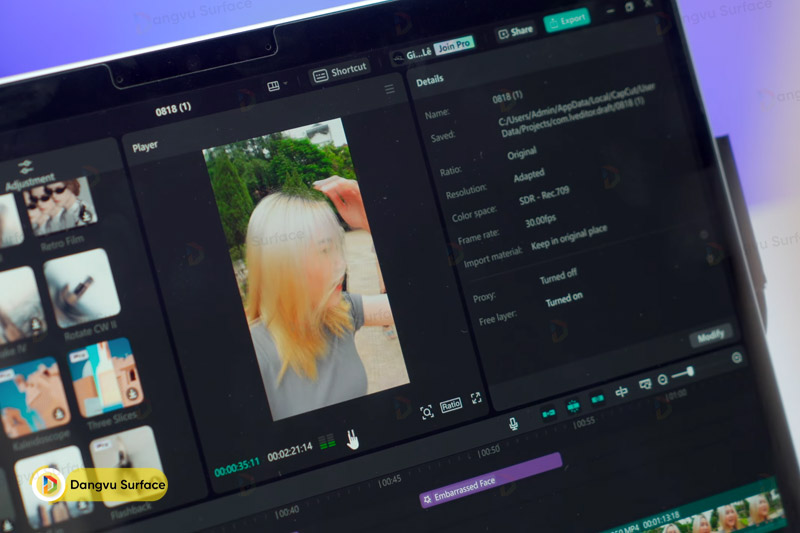Viewport: 800px width, 533px height.
Task: Open the Shortcut panel
Action: coord(340,72)
